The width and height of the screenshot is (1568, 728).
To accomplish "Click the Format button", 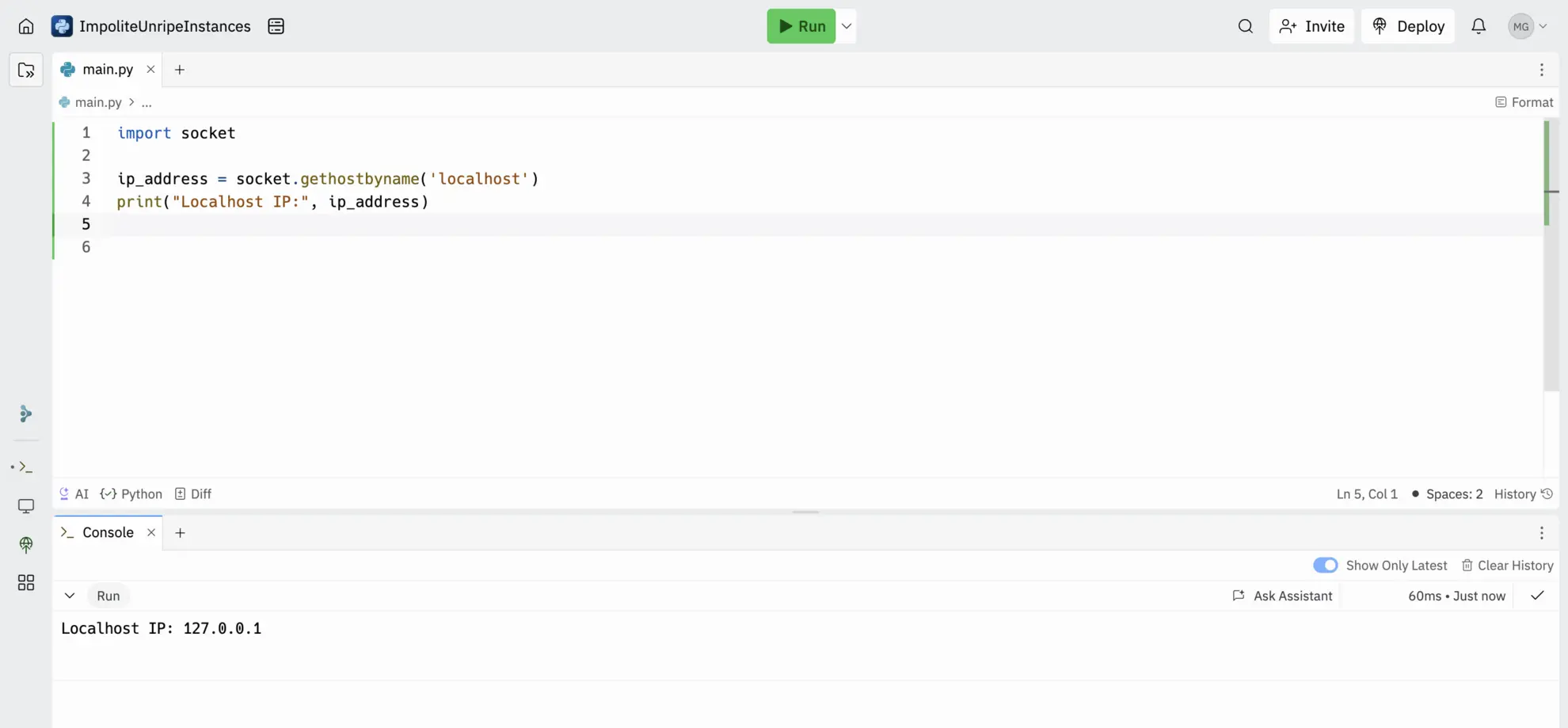I will (1524, 102).
